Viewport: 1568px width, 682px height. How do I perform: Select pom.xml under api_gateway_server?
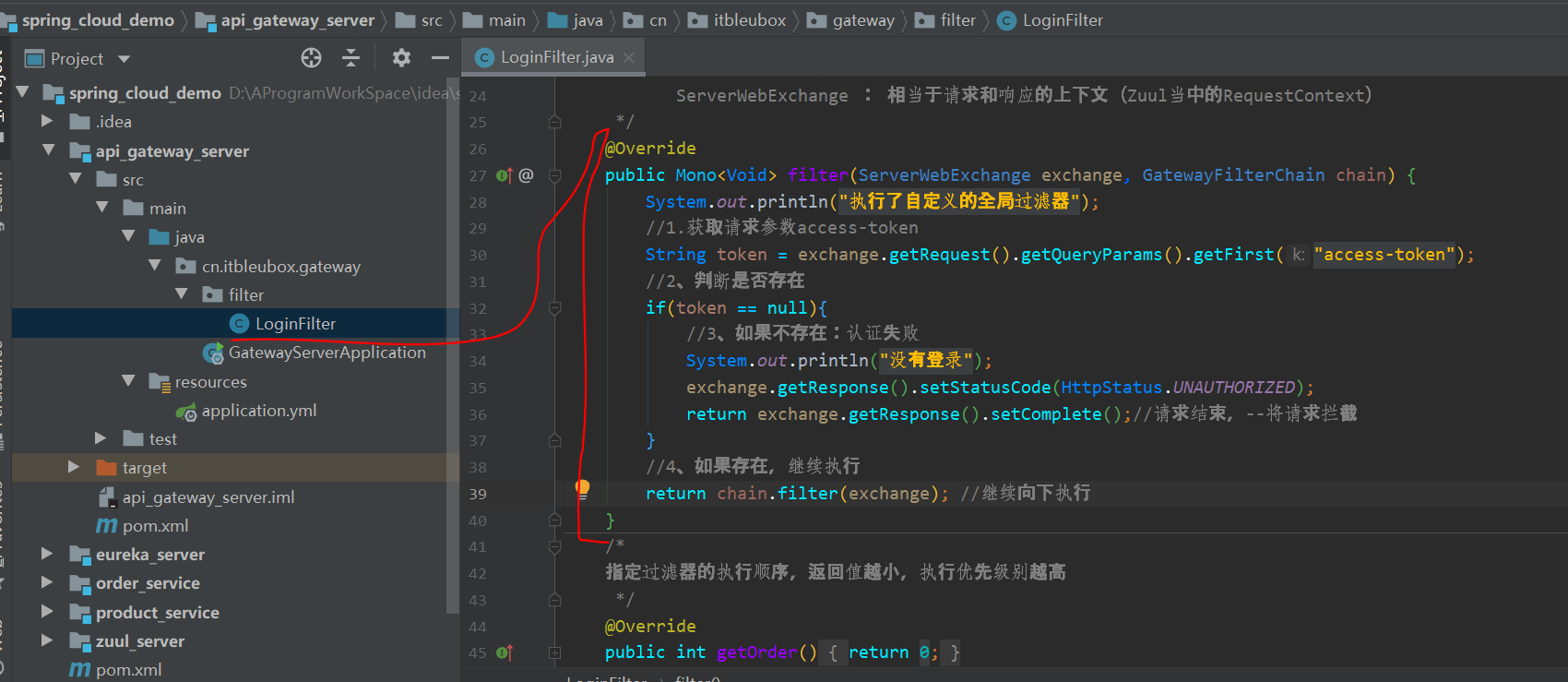pyautogui.click(x=155, y=525)
